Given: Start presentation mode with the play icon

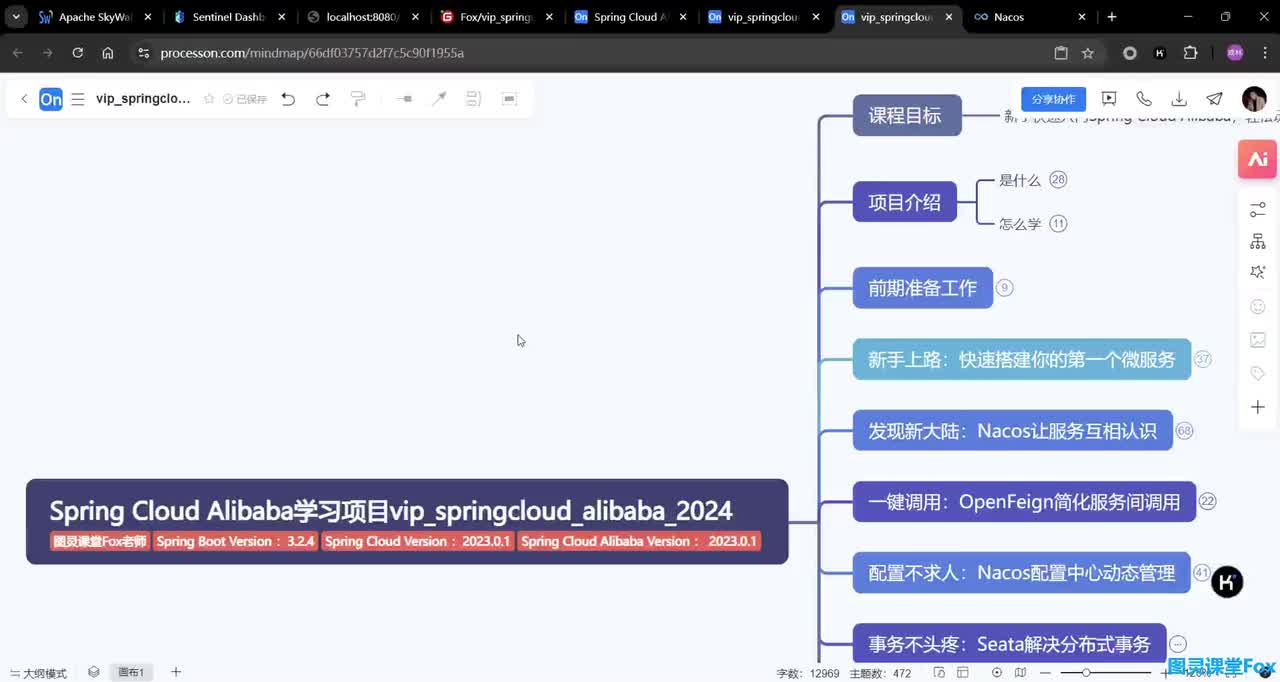Looking at the screenshot, I should coord(1109,99).
